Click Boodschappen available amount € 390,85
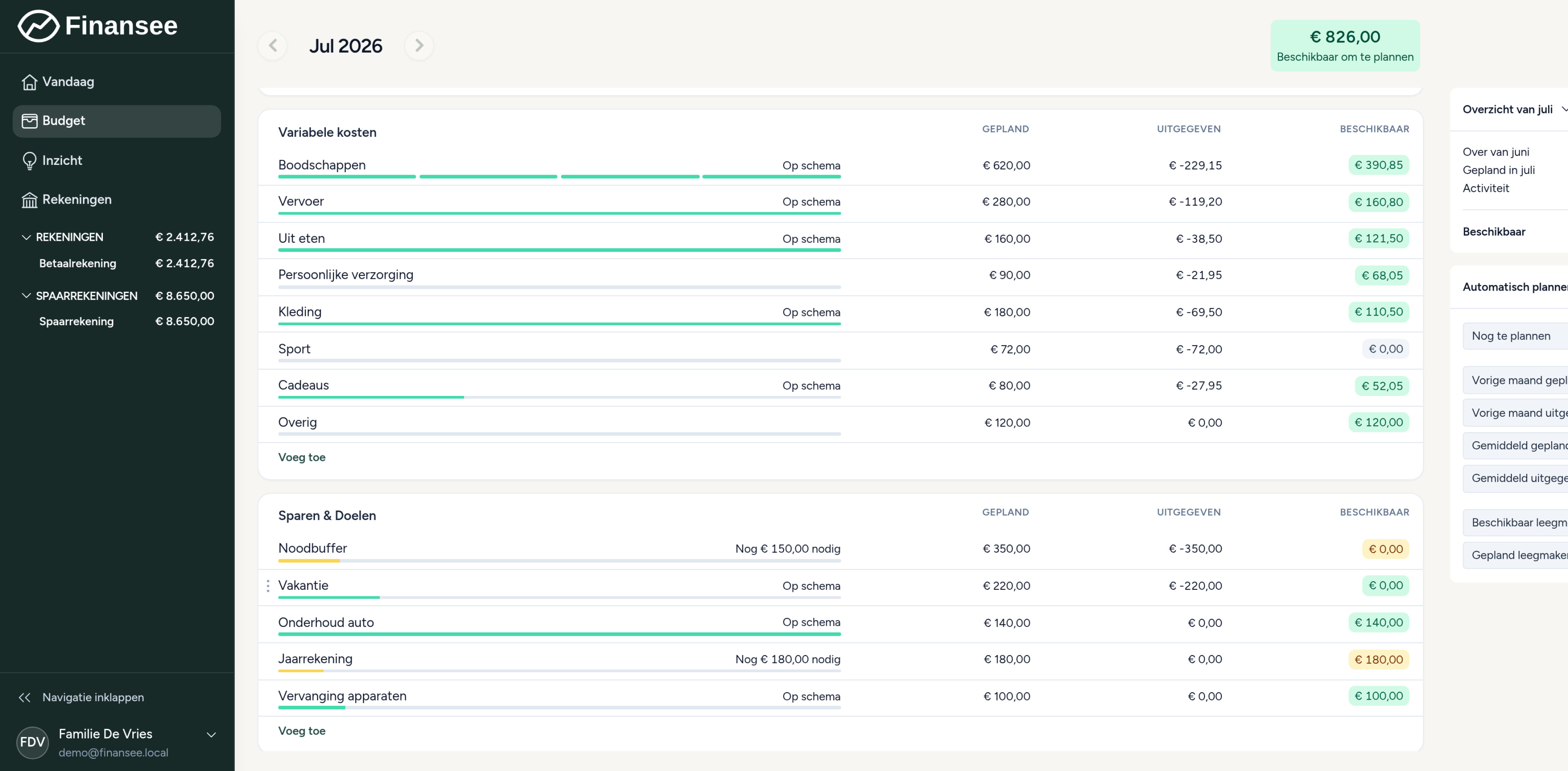 coord(1378,165)
